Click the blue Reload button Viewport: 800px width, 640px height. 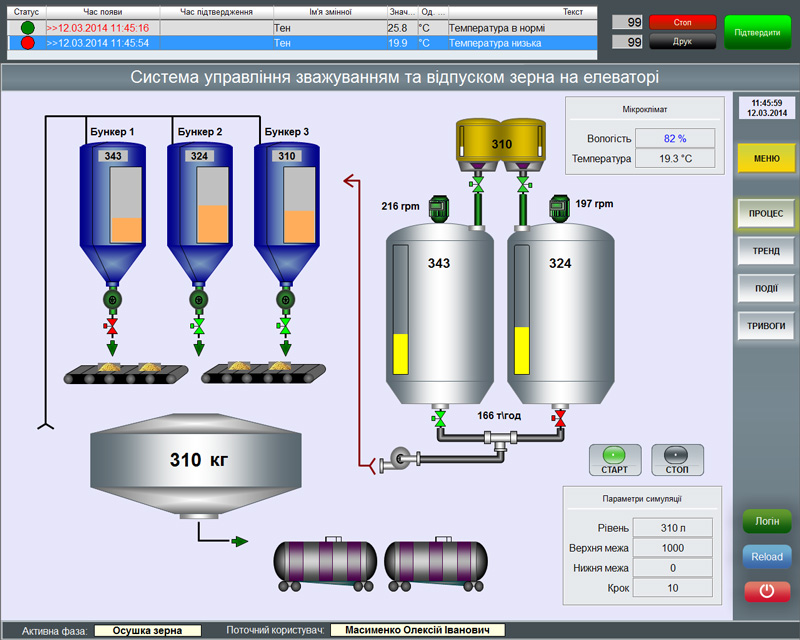coord(766,556)
